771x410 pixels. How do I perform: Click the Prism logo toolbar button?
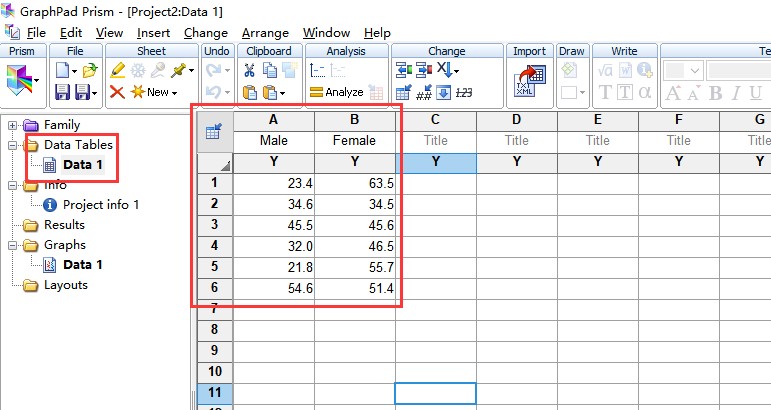(x=19, y=81)
